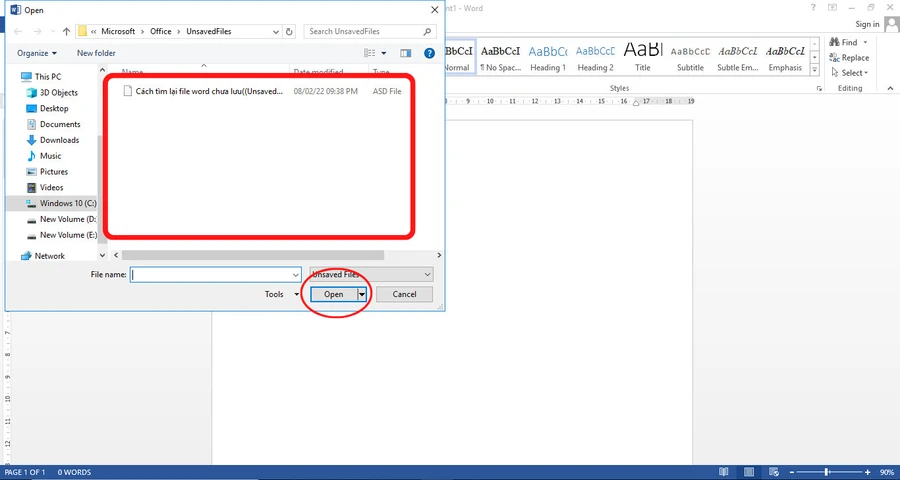Select Office in the address breadcrumb
The width and height of the screenshot is (900, 480).
161,32
